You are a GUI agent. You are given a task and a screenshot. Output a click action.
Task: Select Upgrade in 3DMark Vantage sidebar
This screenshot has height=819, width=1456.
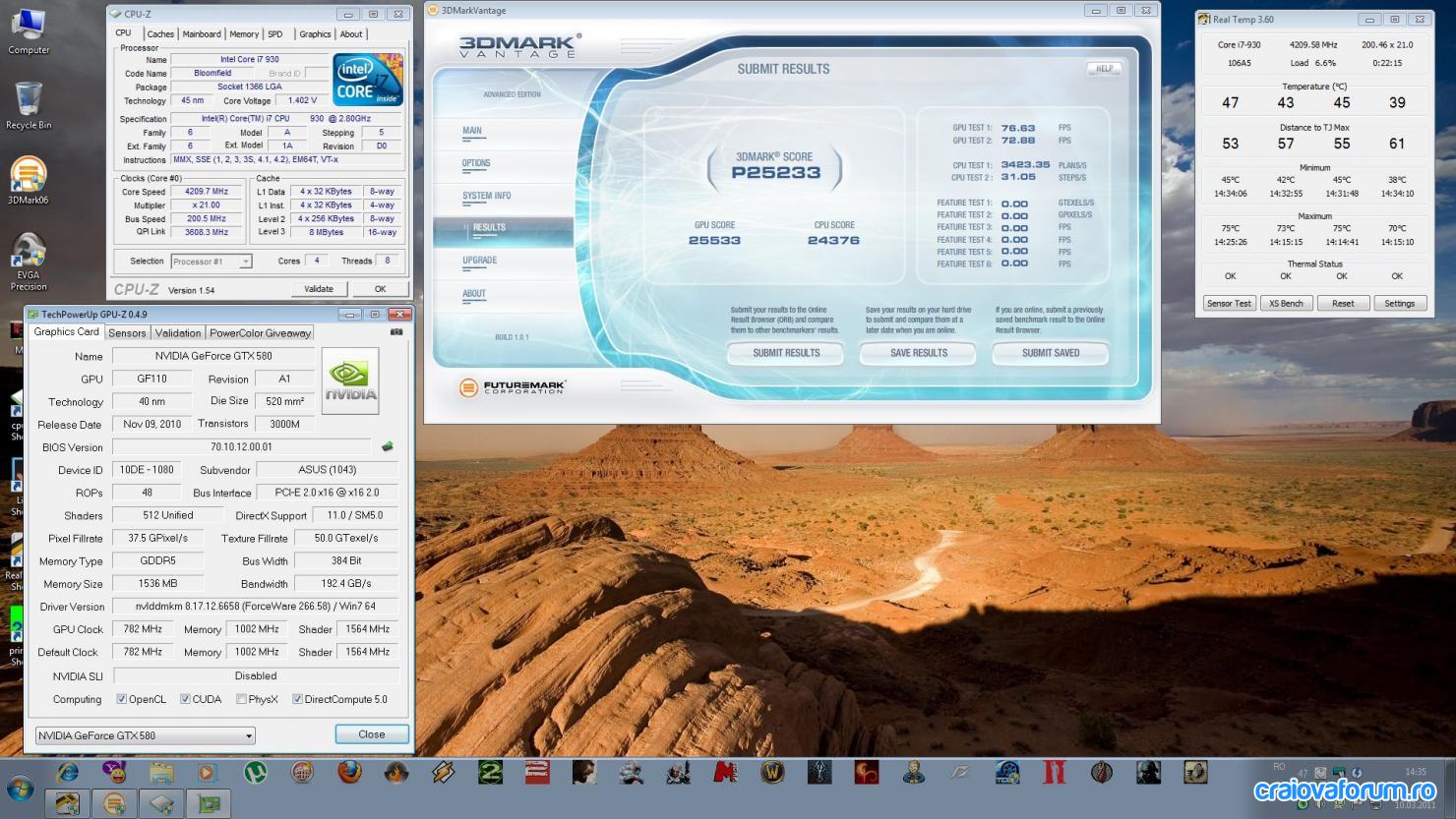(x=480, y=261)
